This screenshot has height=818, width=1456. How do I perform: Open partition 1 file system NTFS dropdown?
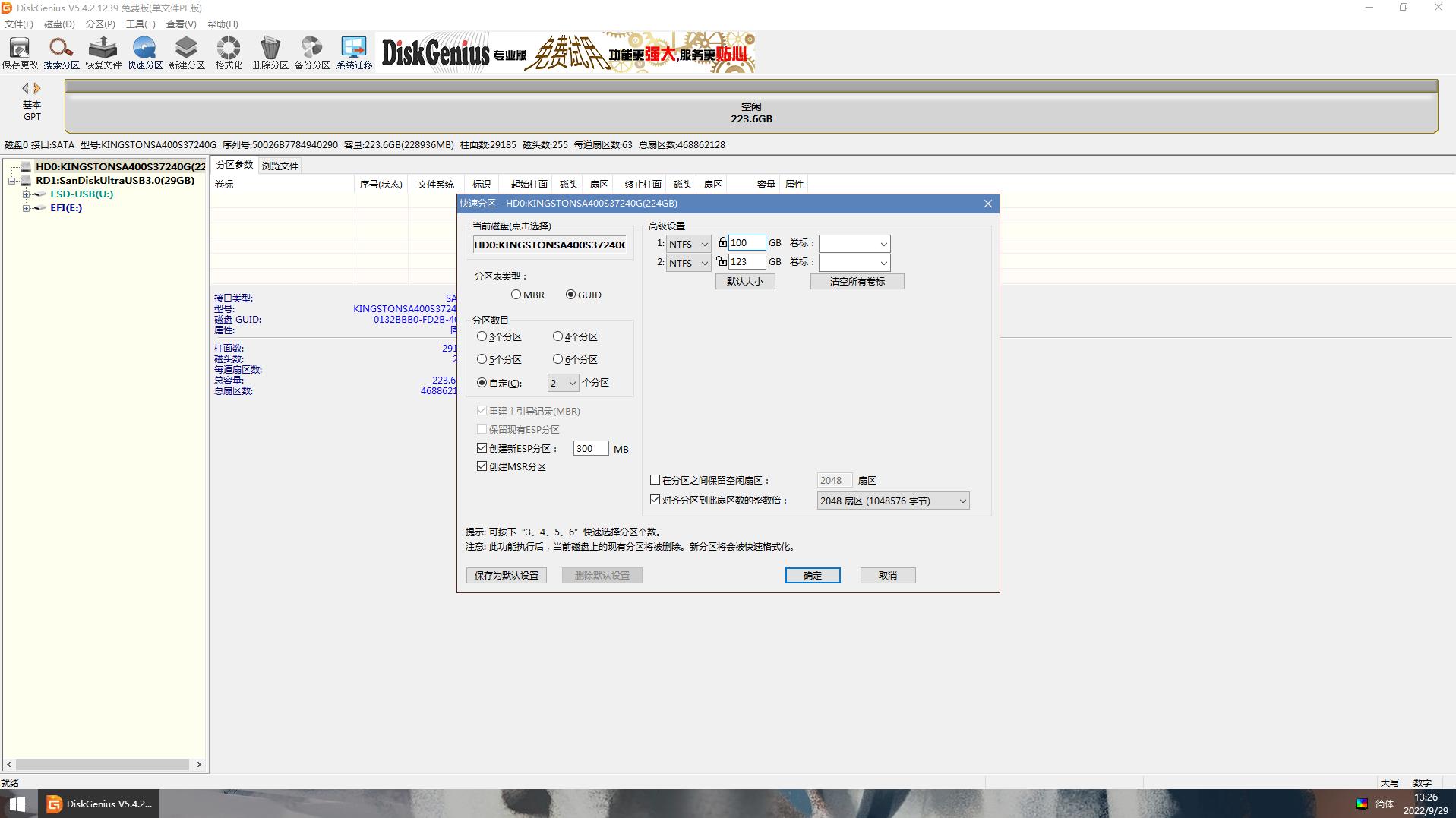[x=688, y=244]
